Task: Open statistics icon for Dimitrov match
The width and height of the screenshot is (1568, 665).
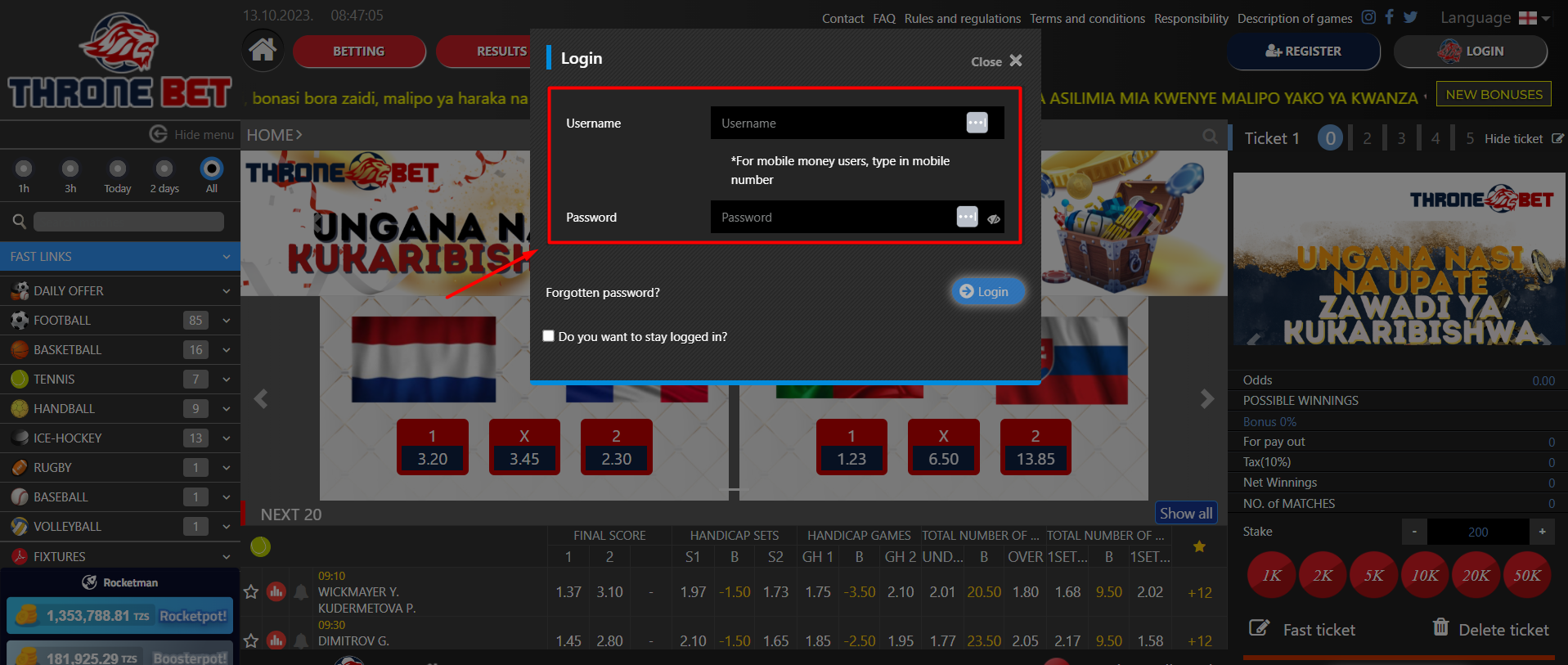Action: [x=276, y=640]
